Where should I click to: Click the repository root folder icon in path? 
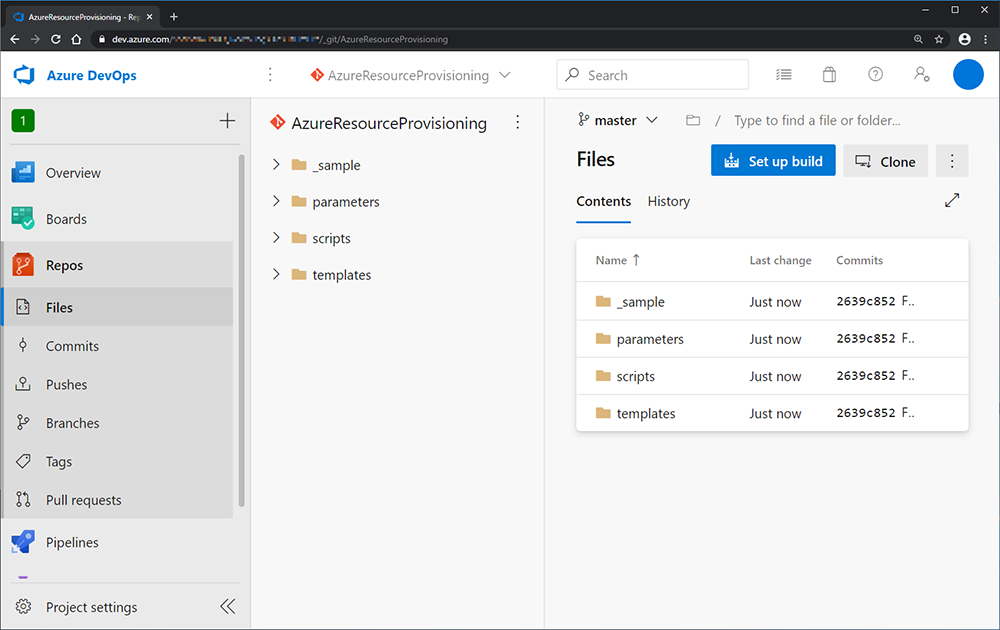coord(693,121)
